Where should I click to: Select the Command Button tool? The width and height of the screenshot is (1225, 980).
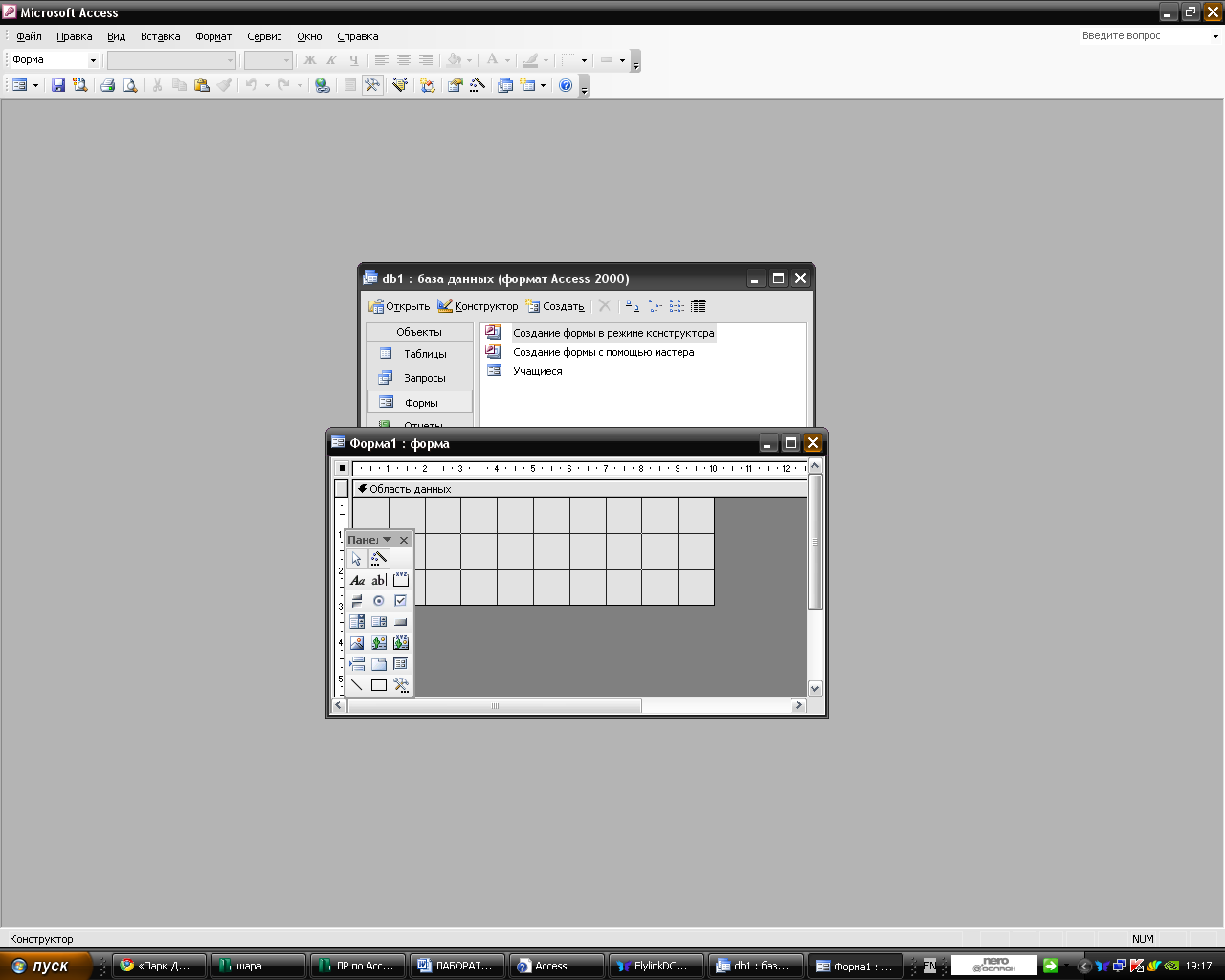(x=401, y=622)
